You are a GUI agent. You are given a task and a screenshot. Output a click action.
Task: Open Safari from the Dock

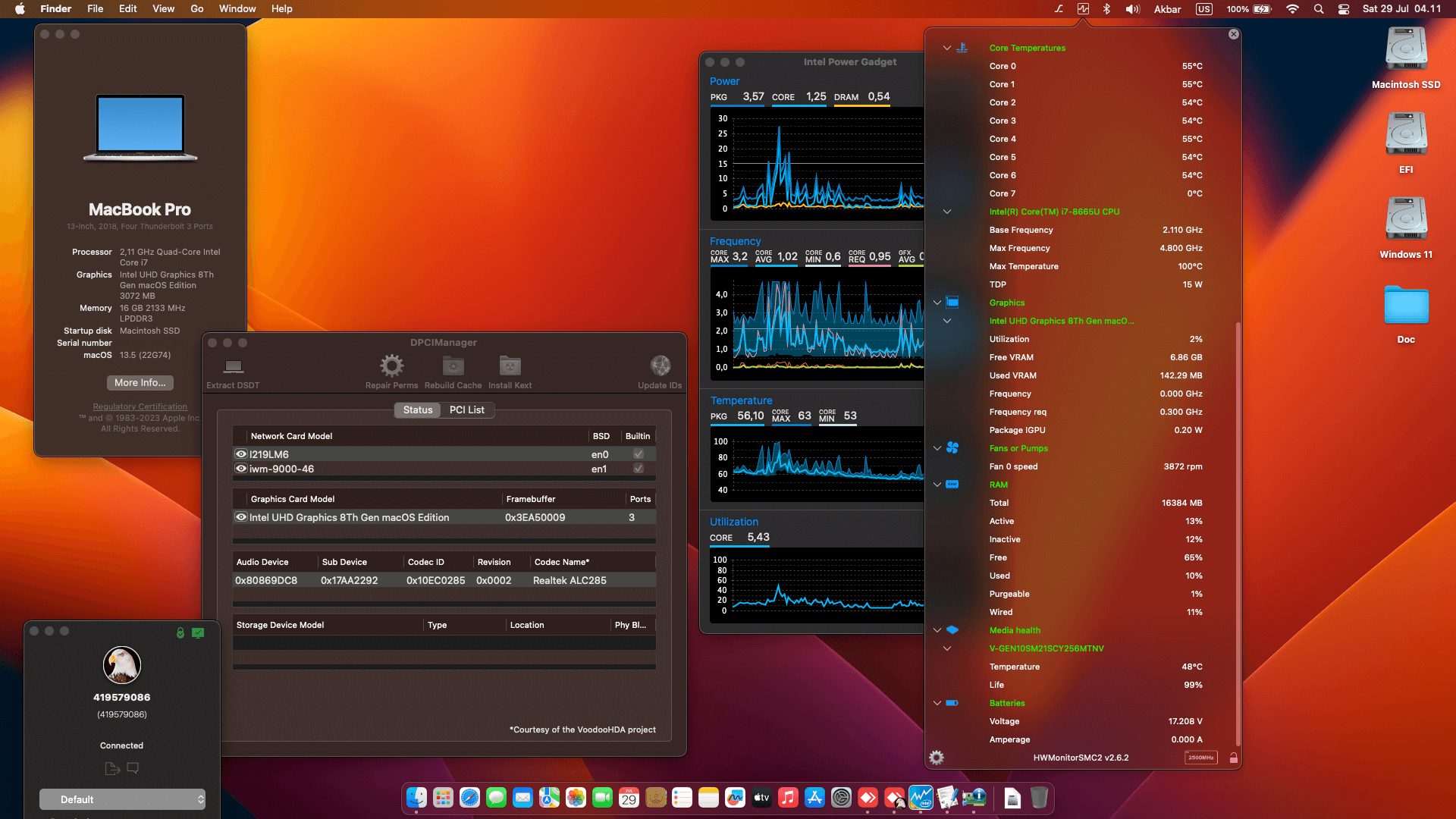pyautogui.click(x=469, y=798)
